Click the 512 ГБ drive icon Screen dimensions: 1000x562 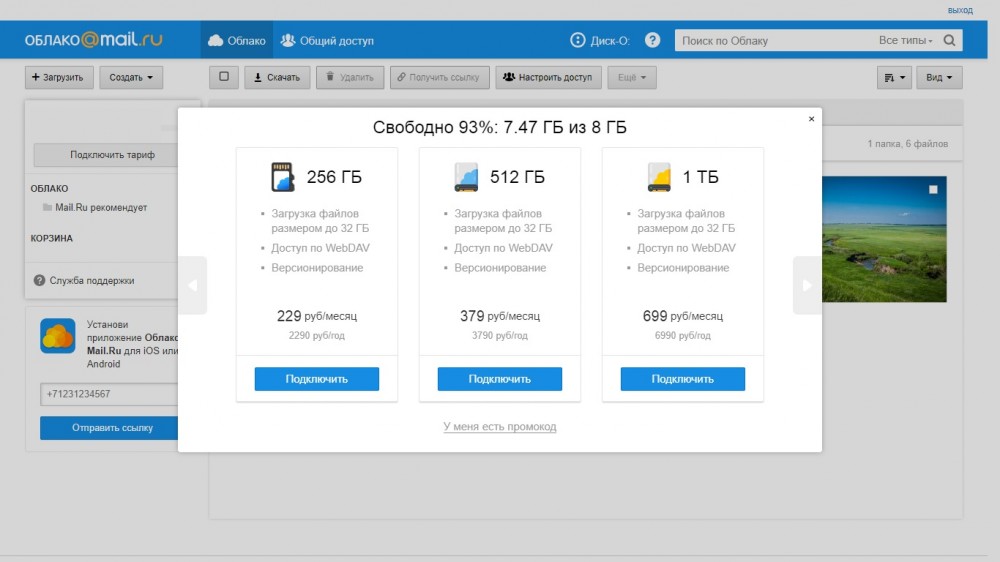tap(466, 177)
